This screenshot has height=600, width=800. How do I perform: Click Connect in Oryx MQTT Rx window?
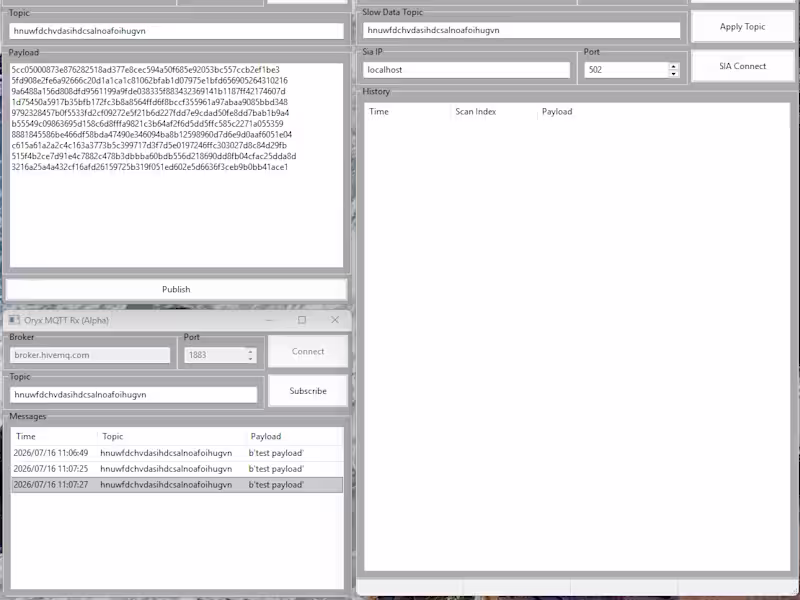pyautogui.click(x=308, y=351)
